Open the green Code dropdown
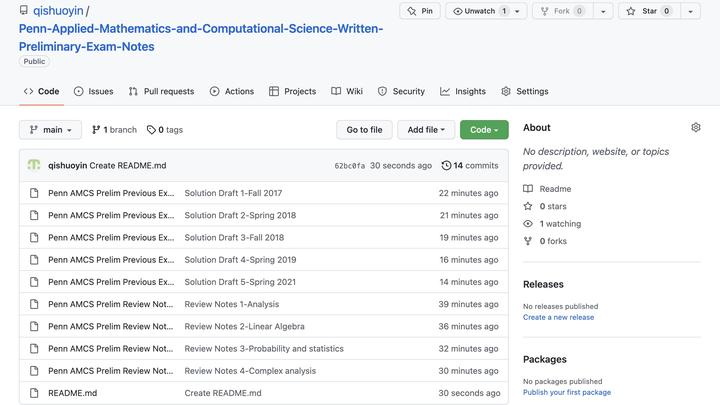Image resolution: width=720 pixels, height=405 pixels. click(484, 130)
